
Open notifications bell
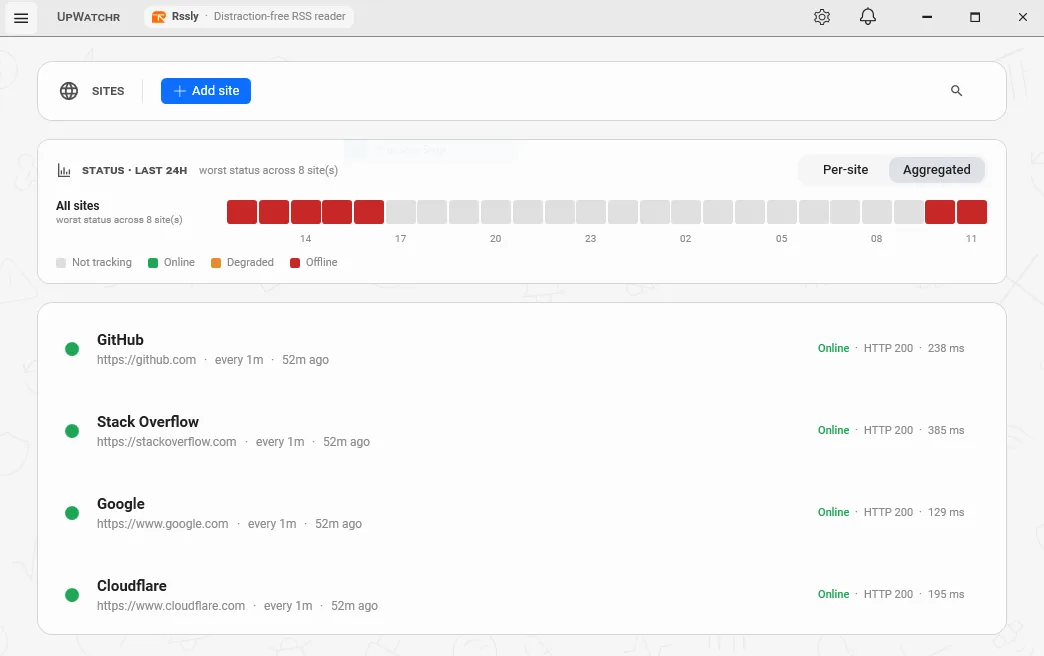click(x=868, y=17)
